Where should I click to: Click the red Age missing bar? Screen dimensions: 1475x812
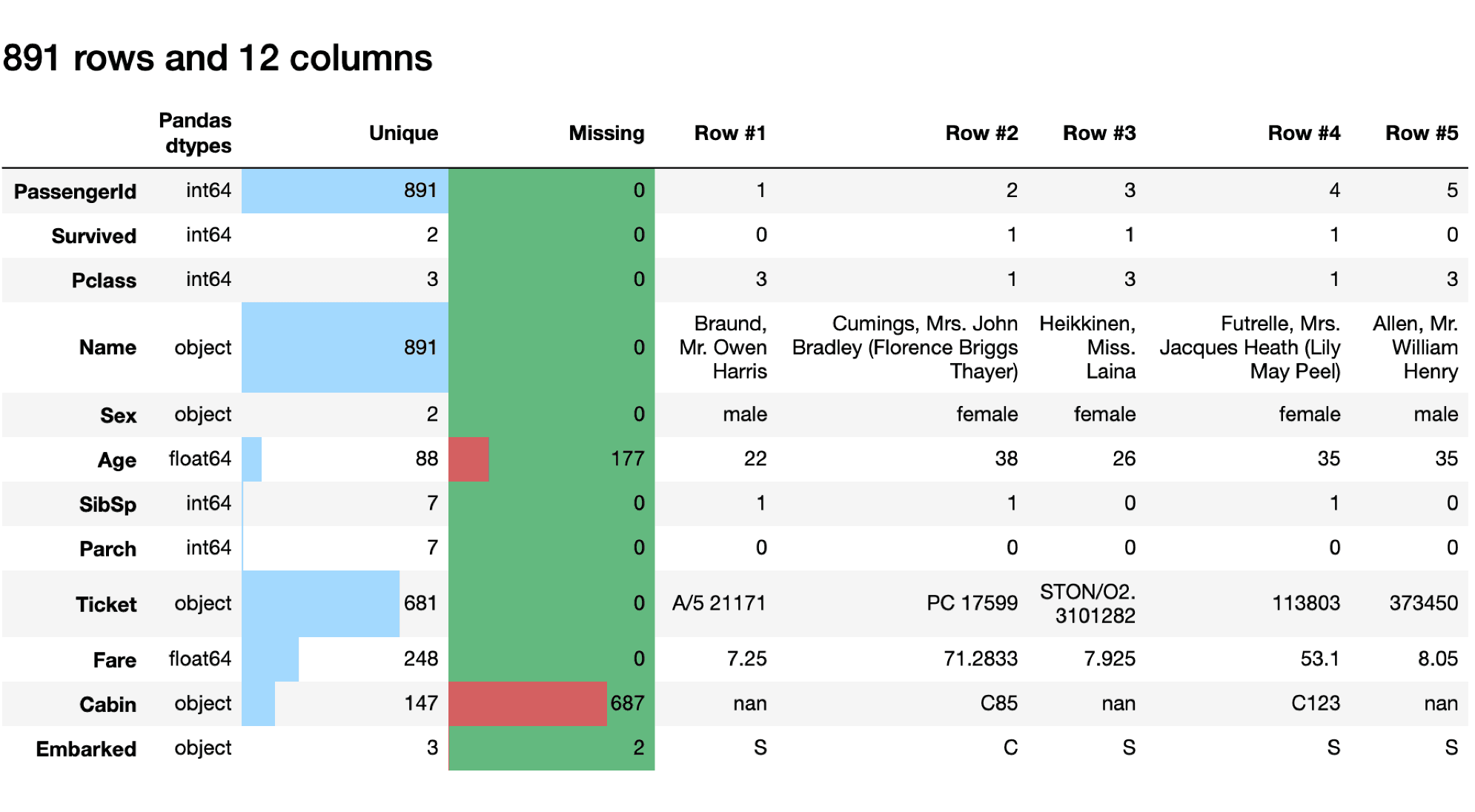click(468, 459)
